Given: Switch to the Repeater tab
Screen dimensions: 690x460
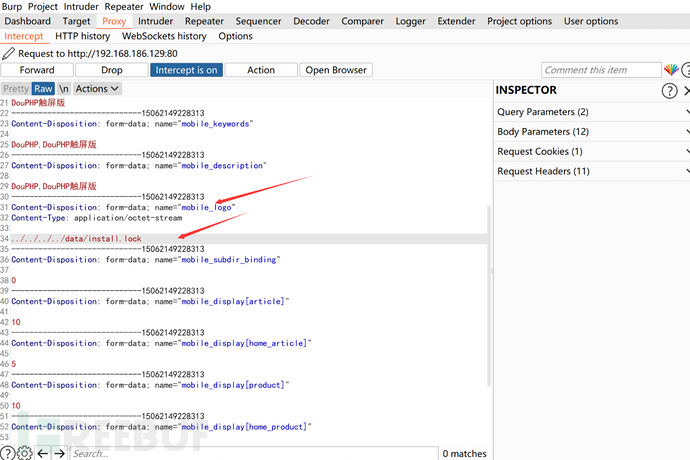Looking at the screenshot, I should (x=204, y=21).
